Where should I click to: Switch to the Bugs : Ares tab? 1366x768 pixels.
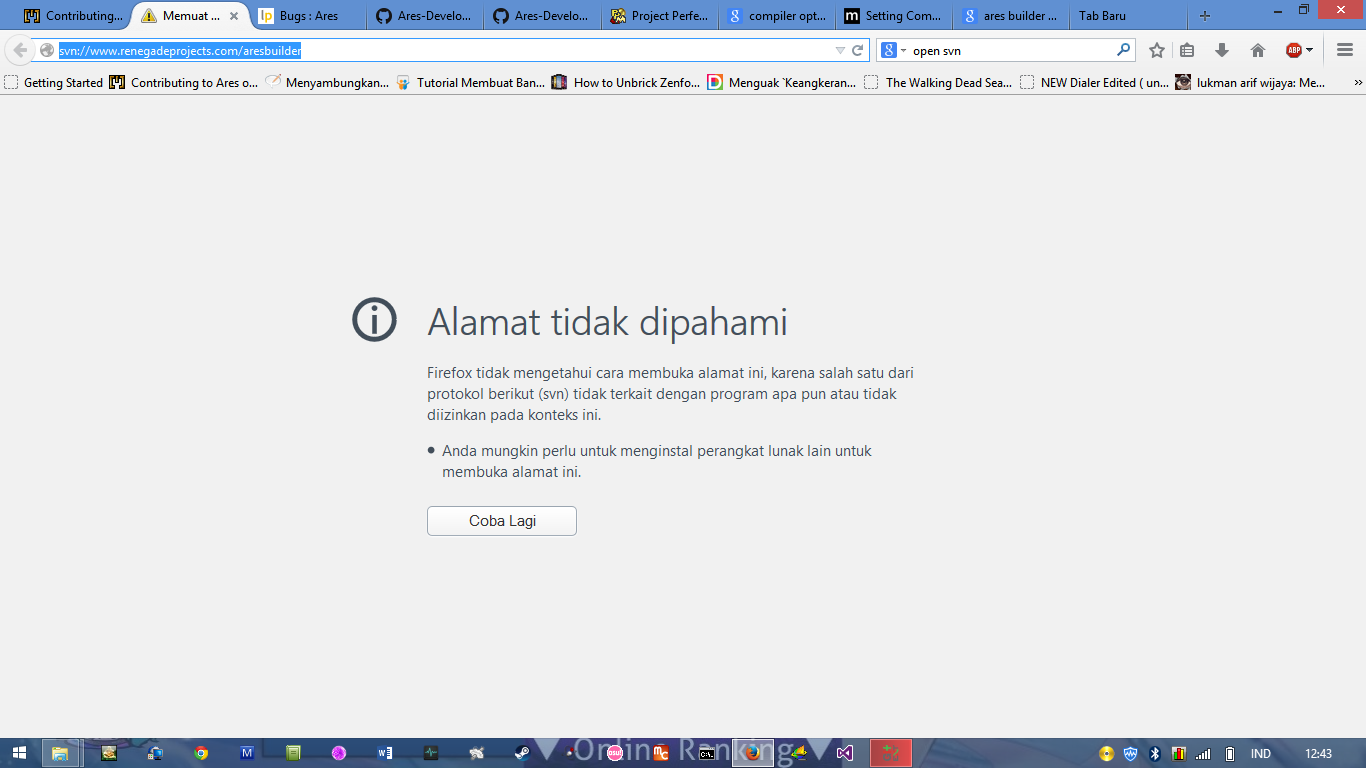pos(308,16)
